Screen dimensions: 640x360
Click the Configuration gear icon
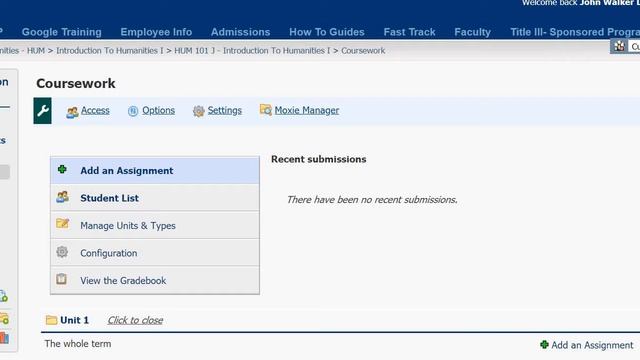[x=62, y=252]
